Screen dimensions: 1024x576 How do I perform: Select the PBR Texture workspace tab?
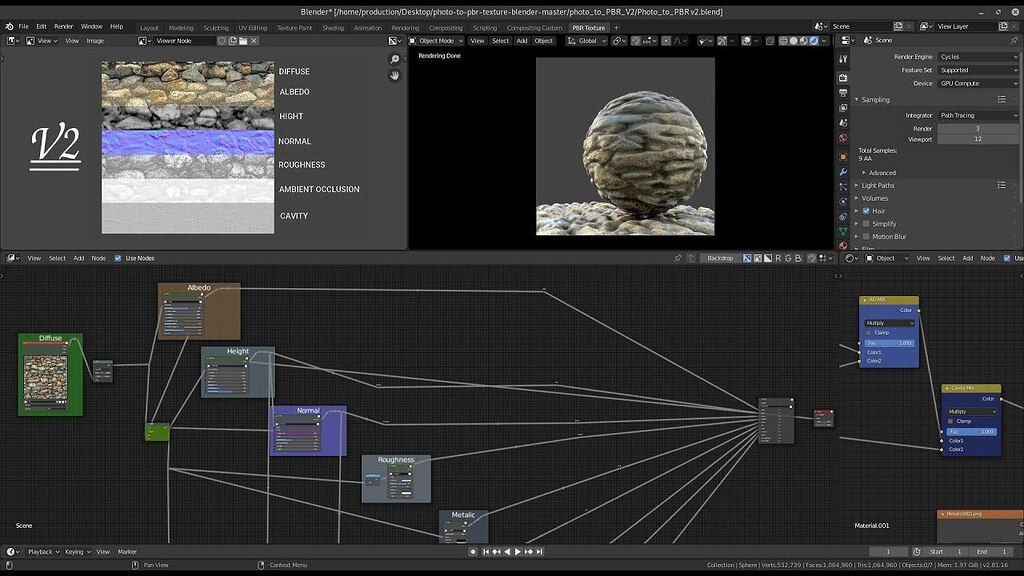[x=588, y=28]
